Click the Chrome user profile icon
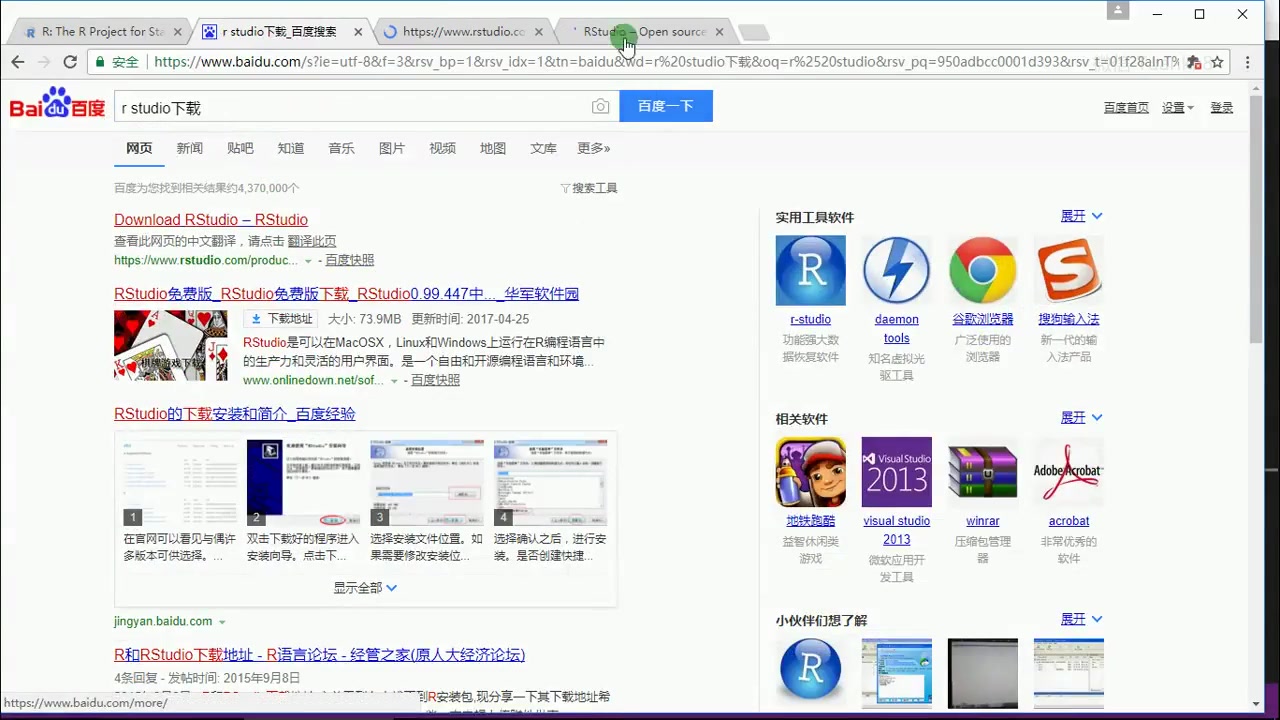The width and height of the screenshot is (1280, 720). [x=1118, y=11]
